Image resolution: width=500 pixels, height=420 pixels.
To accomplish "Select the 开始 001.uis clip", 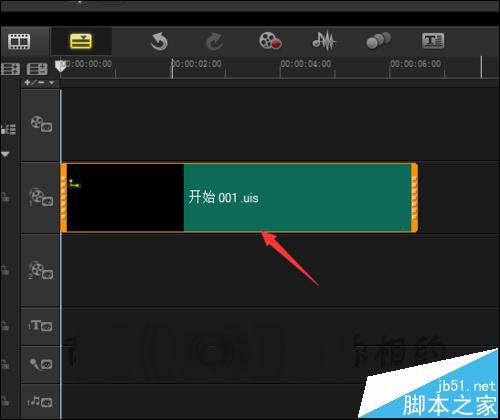I will click(x=239, y=198).
